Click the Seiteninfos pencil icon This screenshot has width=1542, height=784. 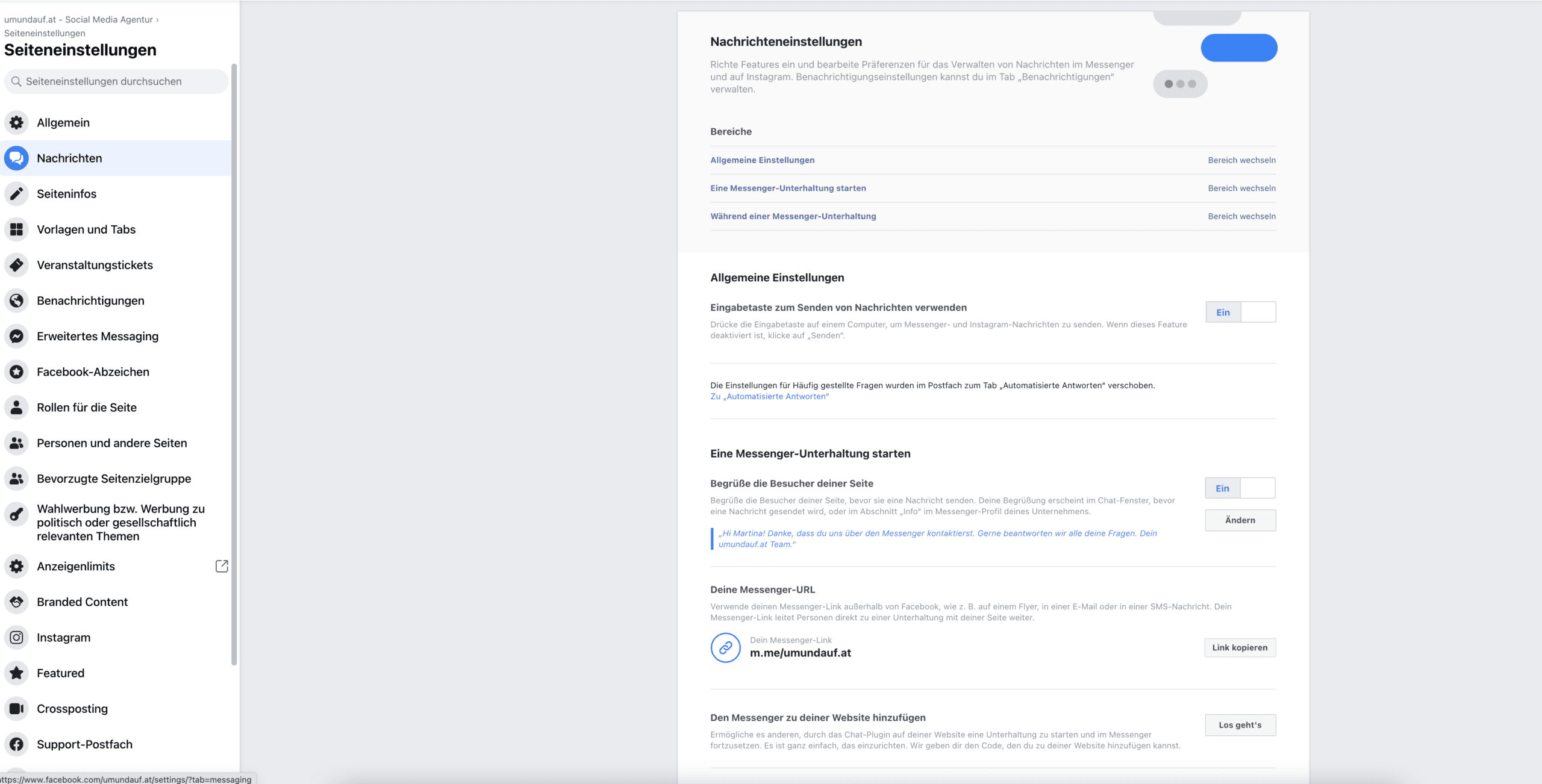(x=17, y=194)
